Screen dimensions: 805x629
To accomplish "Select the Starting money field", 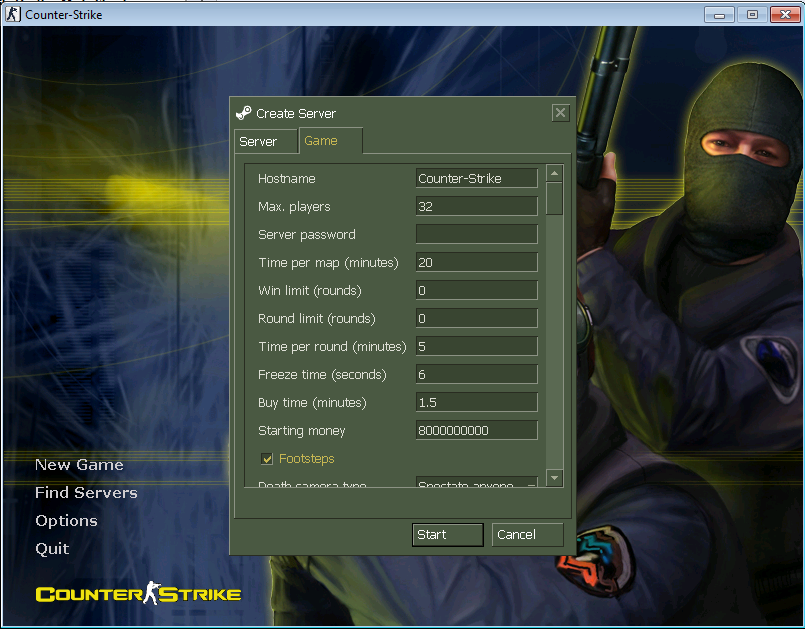I will 476,430.
